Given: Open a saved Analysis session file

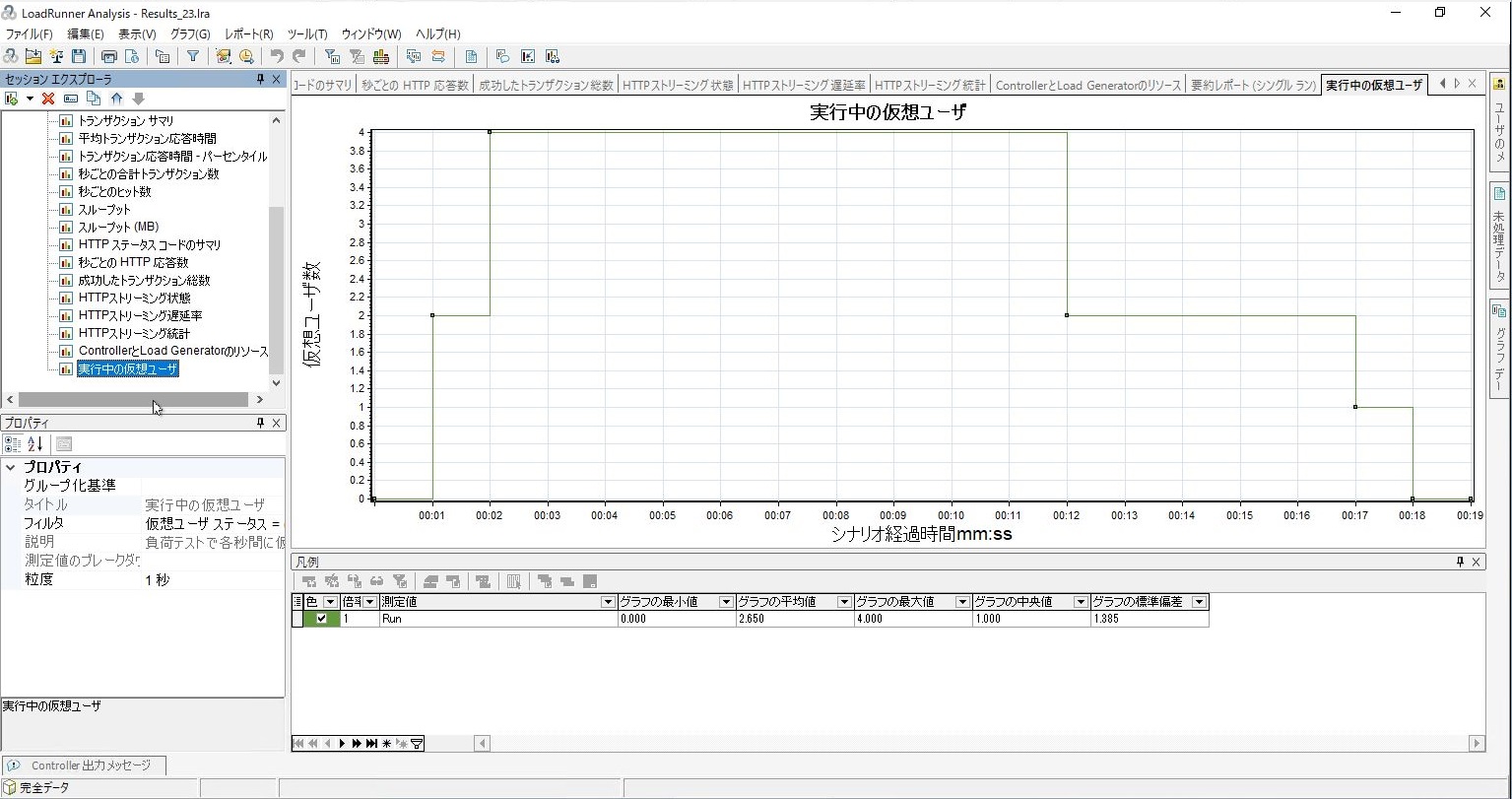Looking at the screenshot, I should click(x=34, y=56).
